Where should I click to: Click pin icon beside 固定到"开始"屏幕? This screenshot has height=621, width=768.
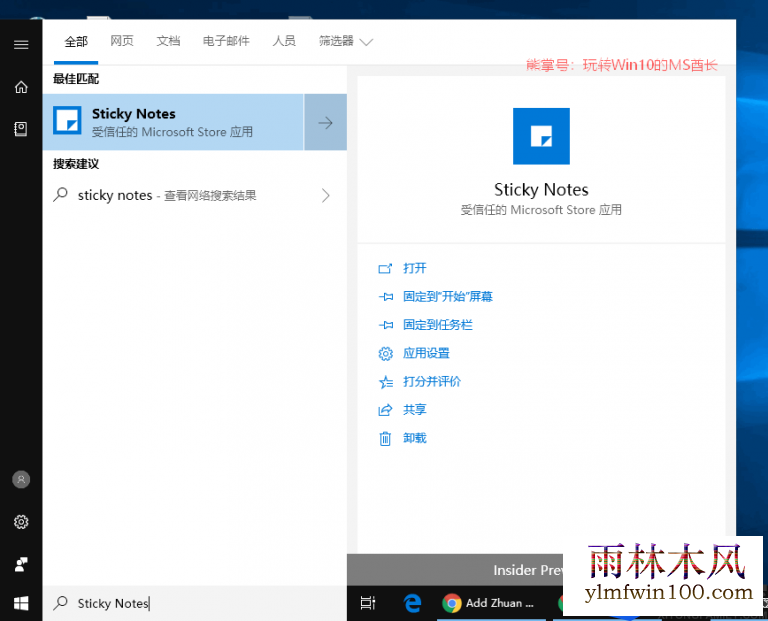pos(385,297)
